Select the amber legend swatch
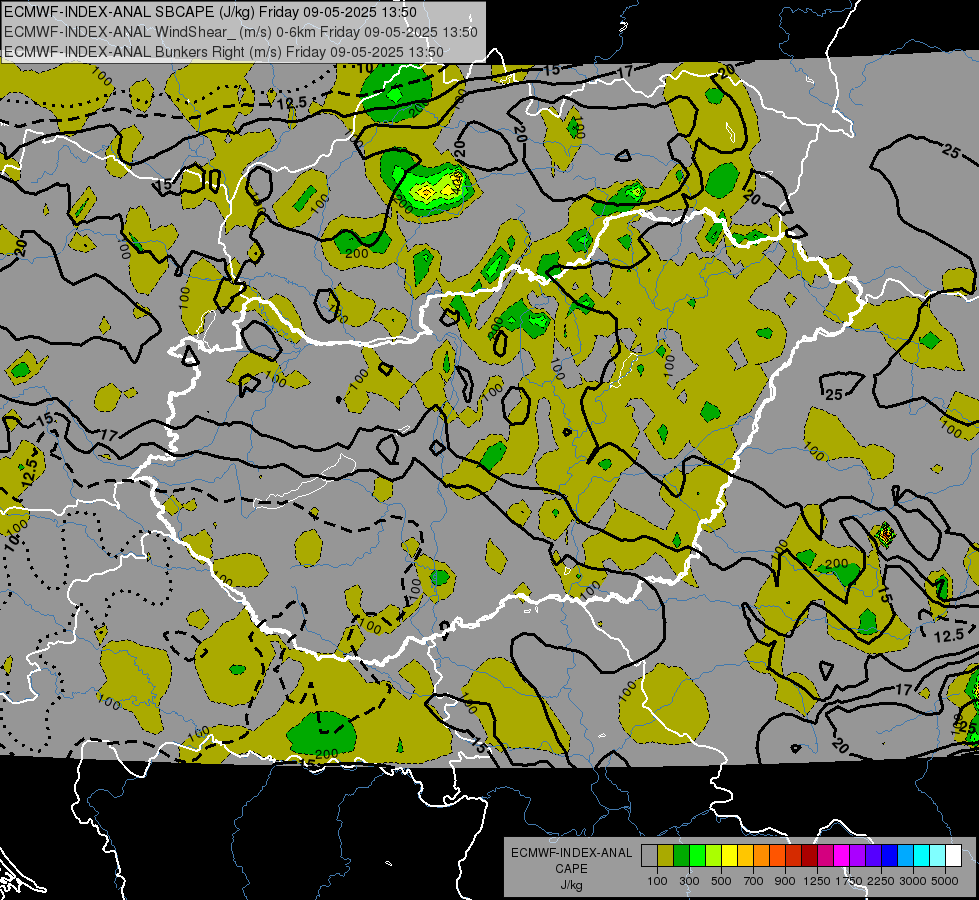Image resolution: width=979 pixels, height=900 pixels. tap(745, 856)
